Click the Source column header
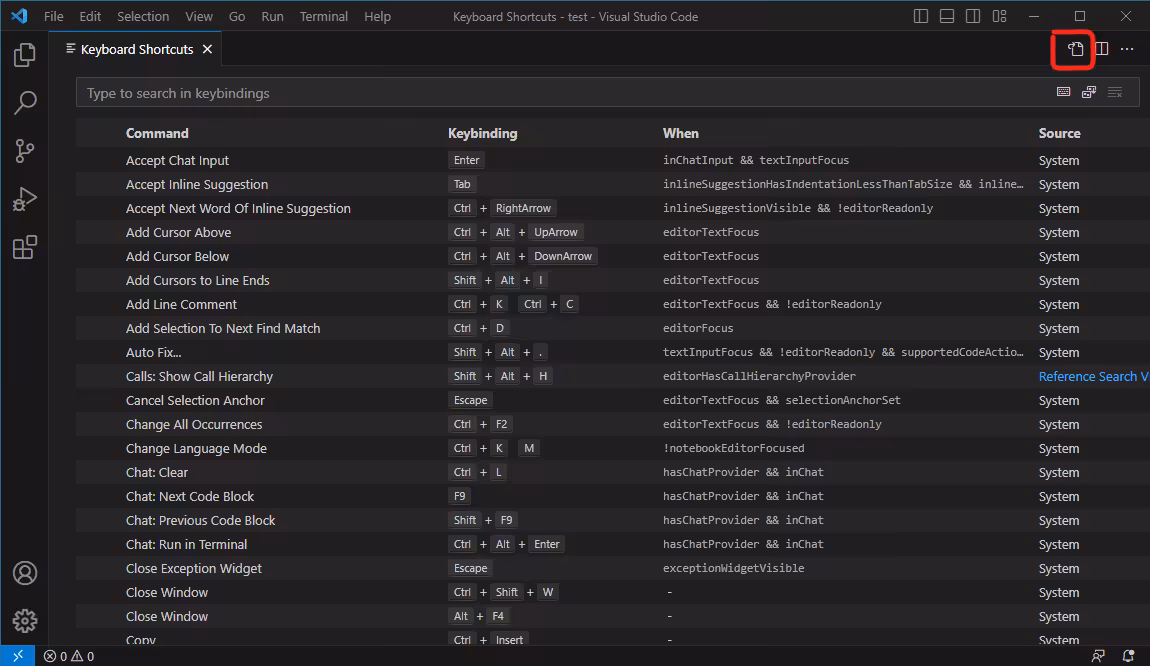1150x666 pixels. tap(1059, 133)
